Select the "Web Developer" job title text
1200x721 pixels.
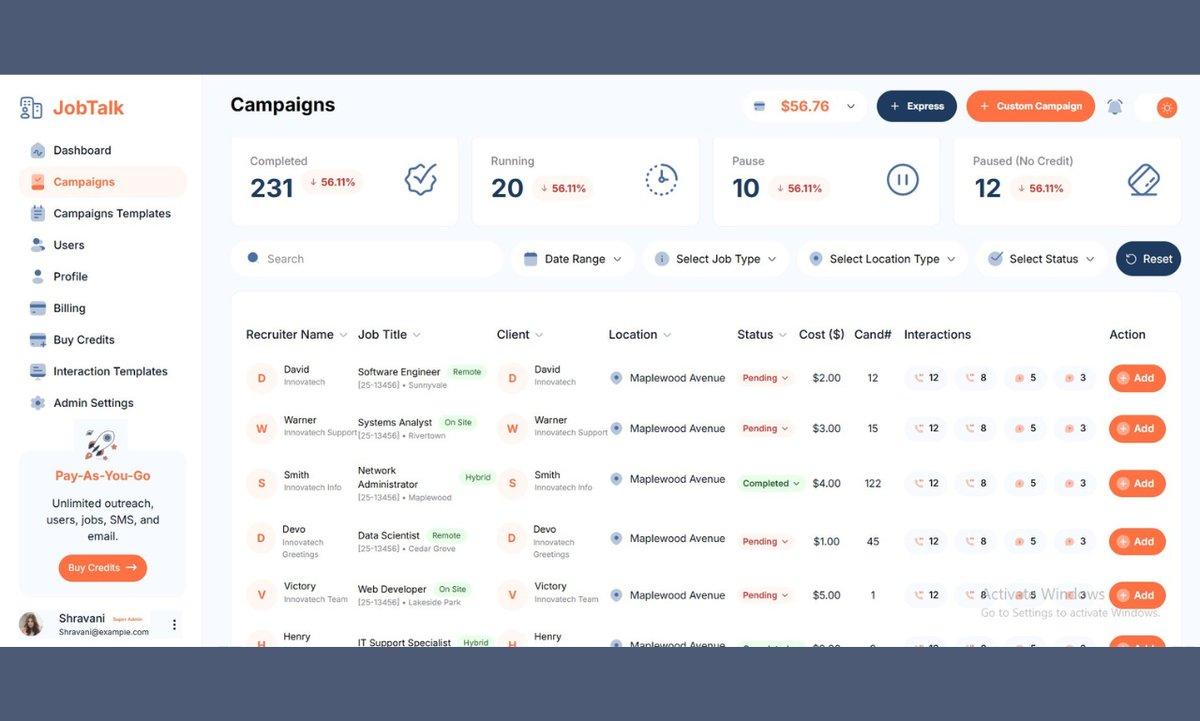tap(392, 589)
